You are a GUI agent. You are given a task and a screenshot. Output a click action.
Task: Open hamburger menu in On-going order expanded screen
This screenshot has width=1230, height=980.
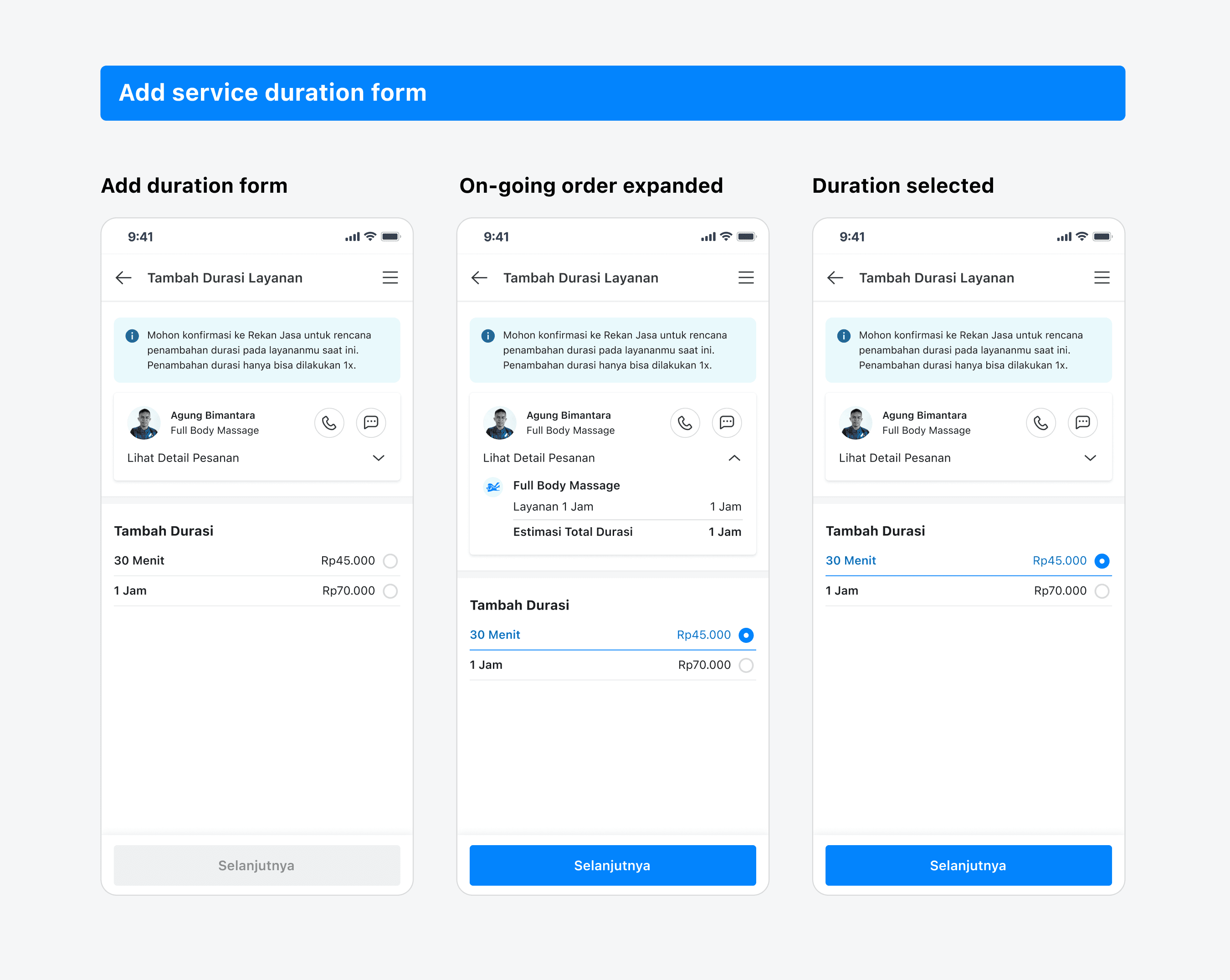(746, 278)
